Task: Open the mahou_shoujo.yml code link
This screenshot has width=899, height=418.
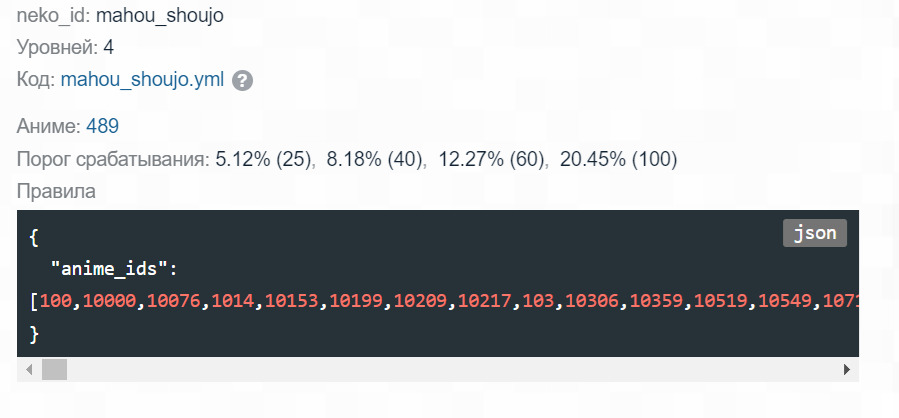Action: click(x=142, y=81)
